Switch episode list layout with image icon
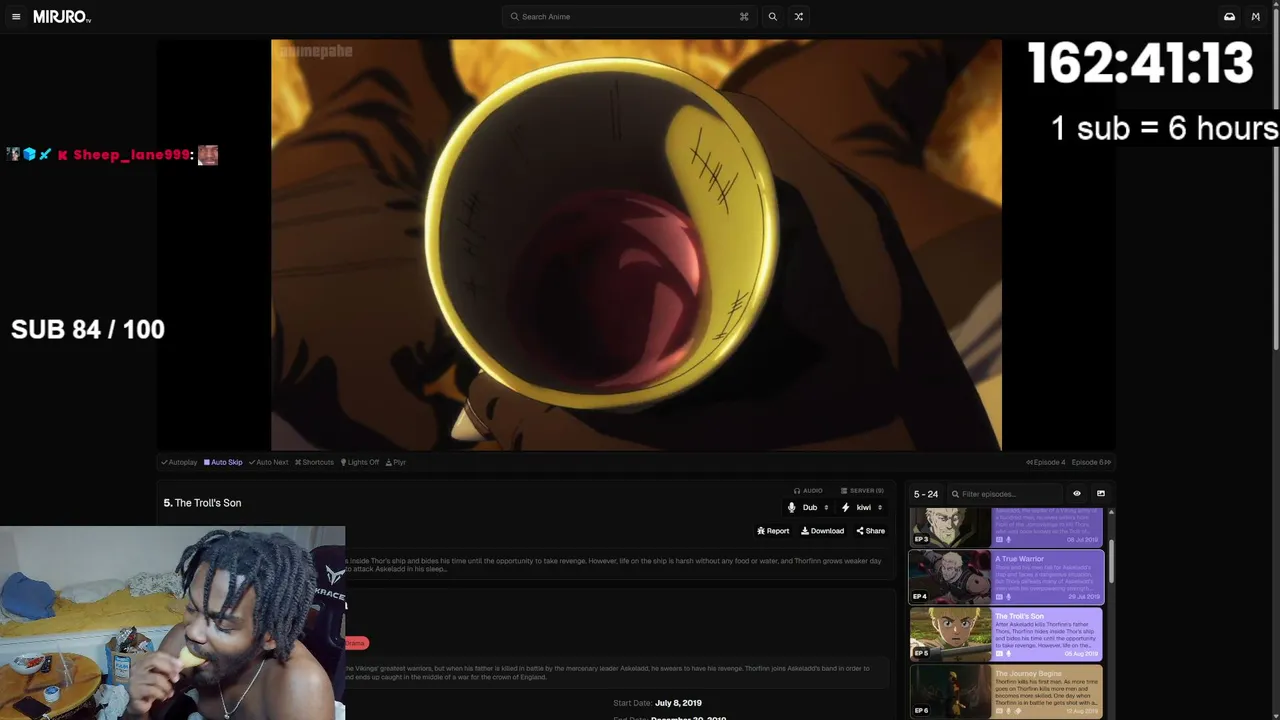 (x=1101, y=493)
